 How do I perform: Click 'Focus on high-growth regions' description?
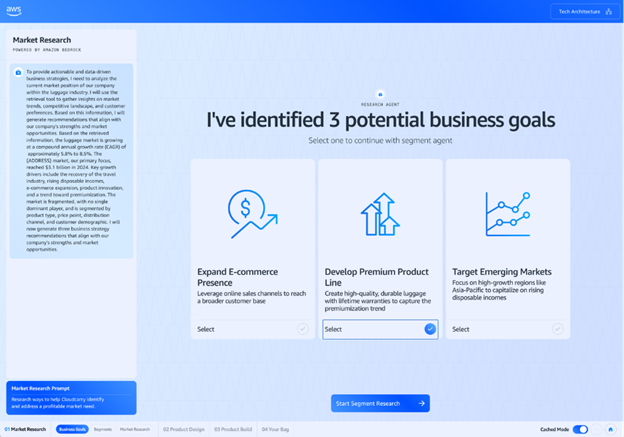[499, 290]
